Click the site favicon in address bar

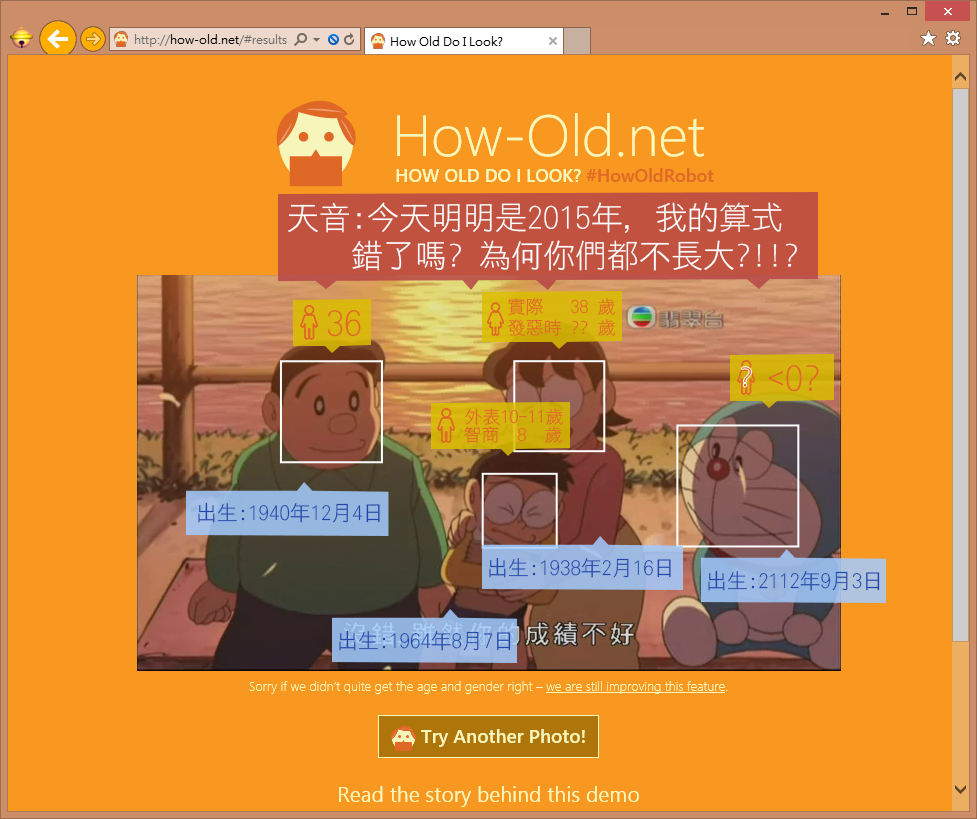tap(122, 39)
